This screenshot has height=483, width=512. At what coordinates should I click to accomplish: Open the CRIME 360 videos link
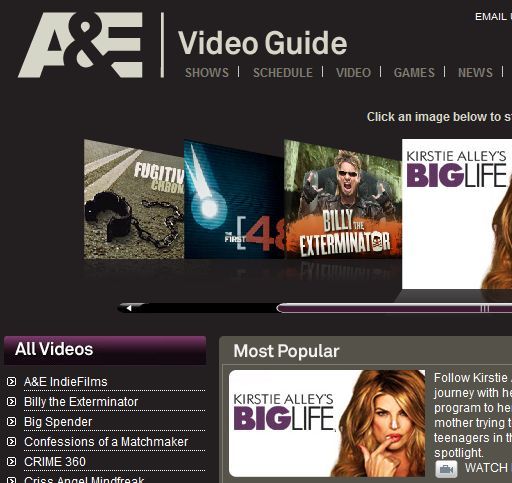[x=55, y=462]
